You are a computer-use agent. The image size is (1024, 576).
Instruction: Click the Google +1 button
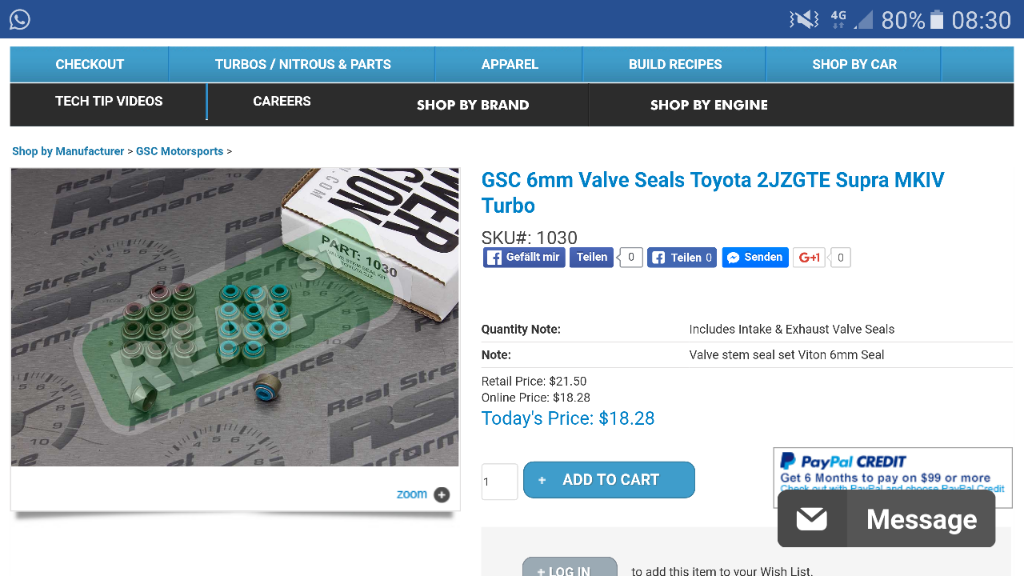click(x=809, y=257)
